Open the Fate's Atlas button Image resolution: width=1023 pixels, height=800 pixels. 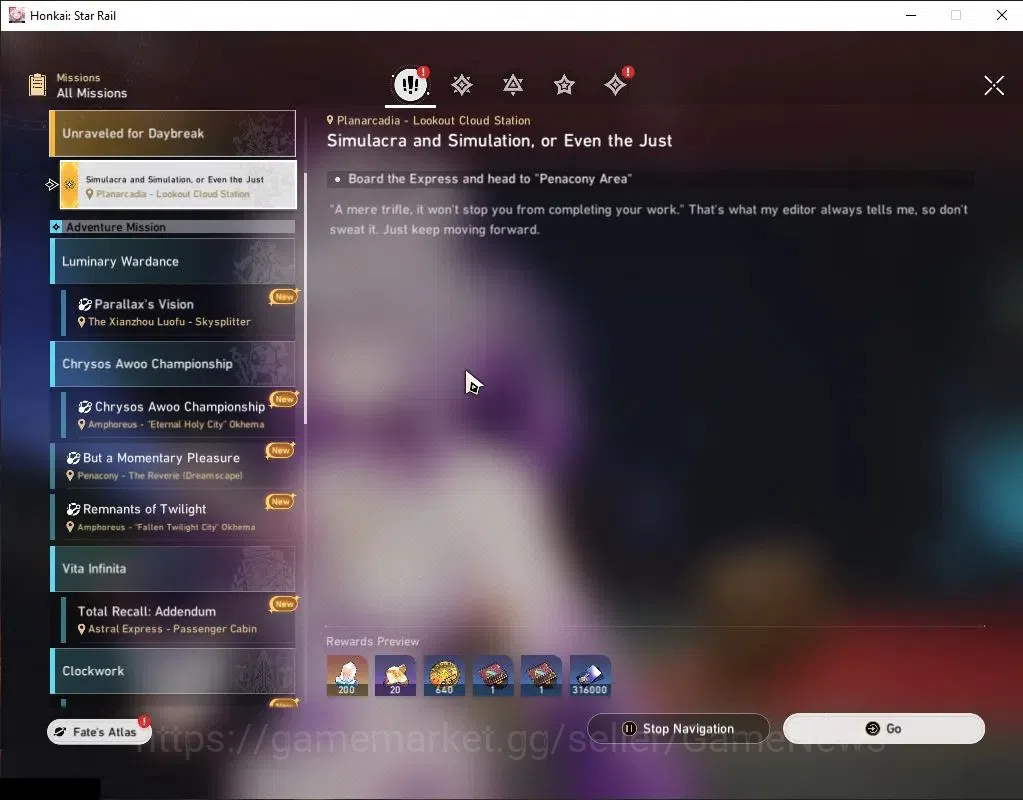point(100,731)
